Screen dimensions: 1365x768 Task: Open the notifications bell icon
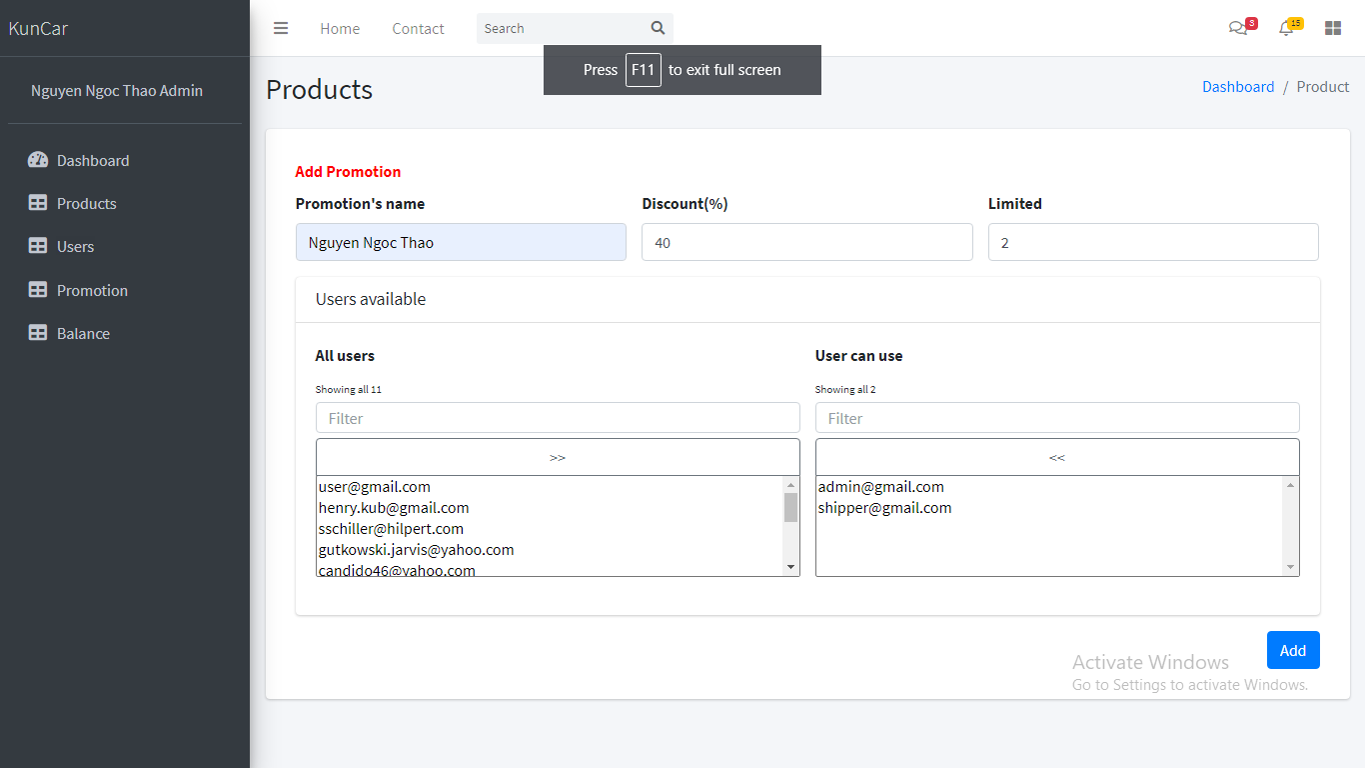[1286, 28]
